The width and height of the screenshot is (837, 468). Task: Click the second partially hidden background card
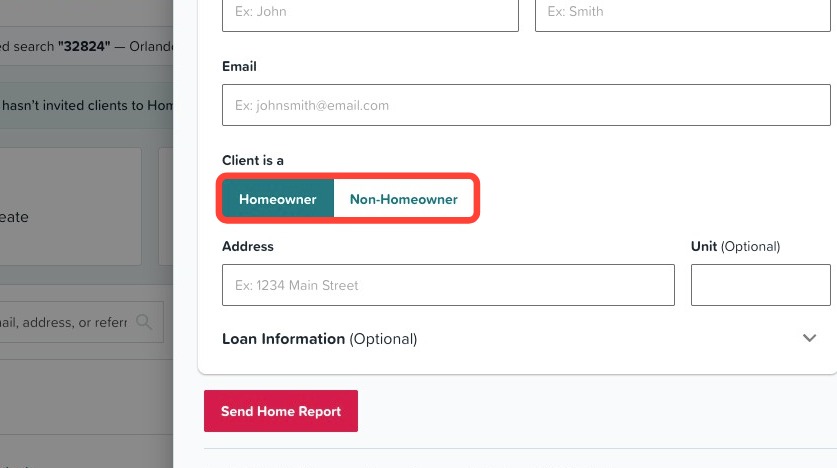pos(165,207)
